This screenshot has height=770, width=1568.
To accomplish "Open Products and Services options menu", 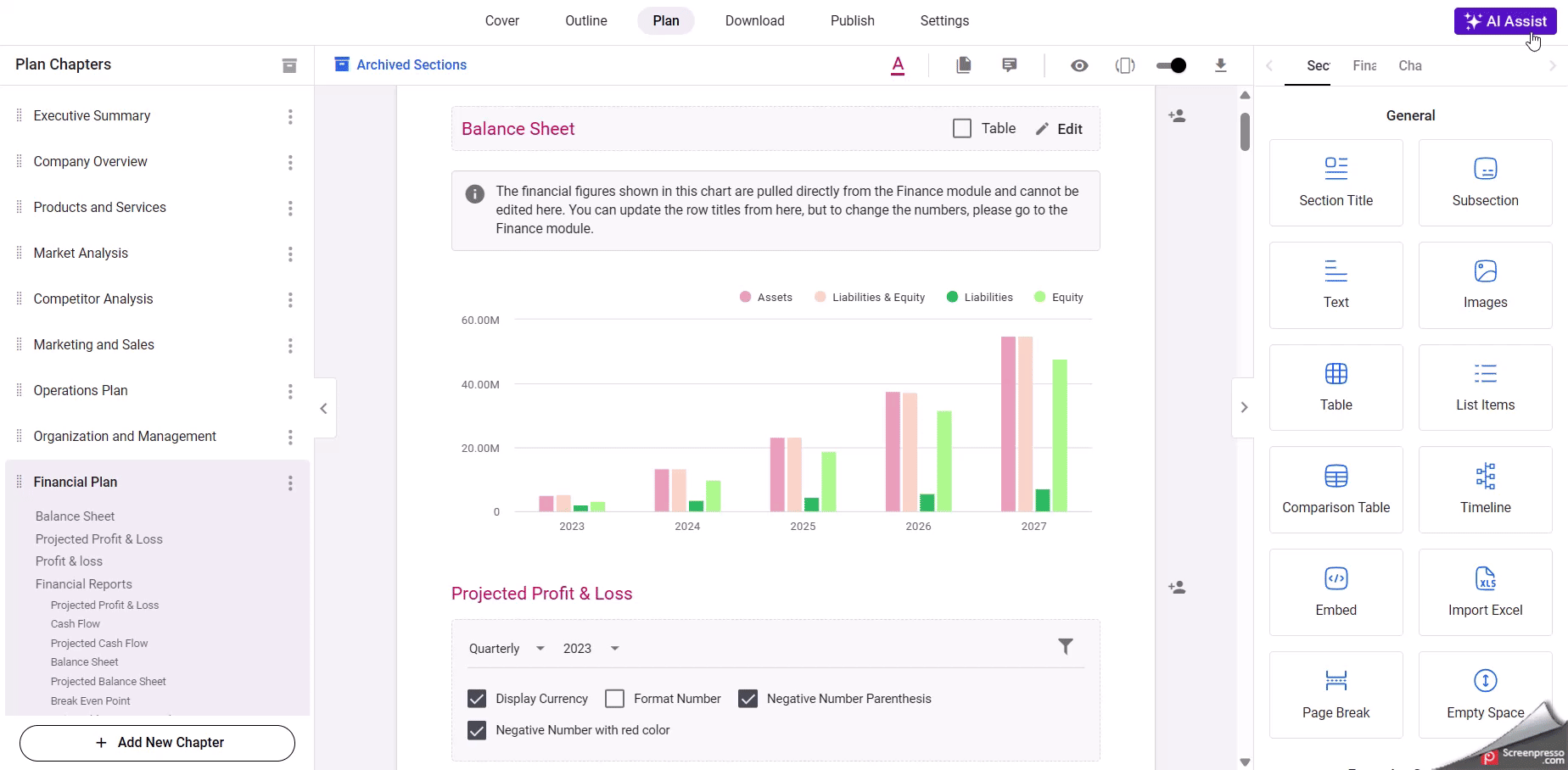I will coord(290,209).
